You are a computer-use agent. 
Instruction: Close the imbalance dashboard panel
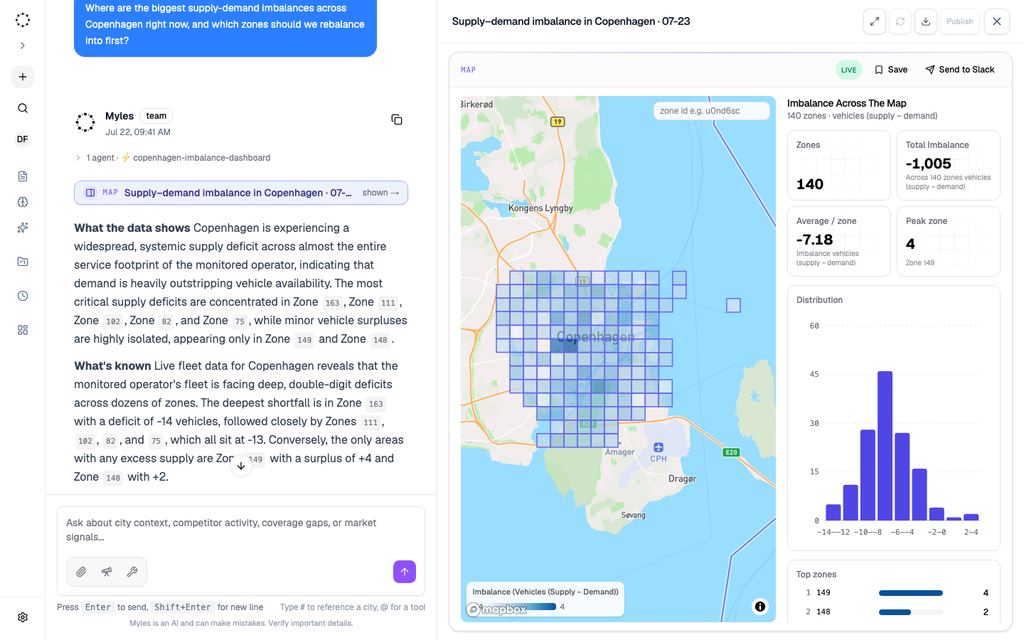point(997,22)
